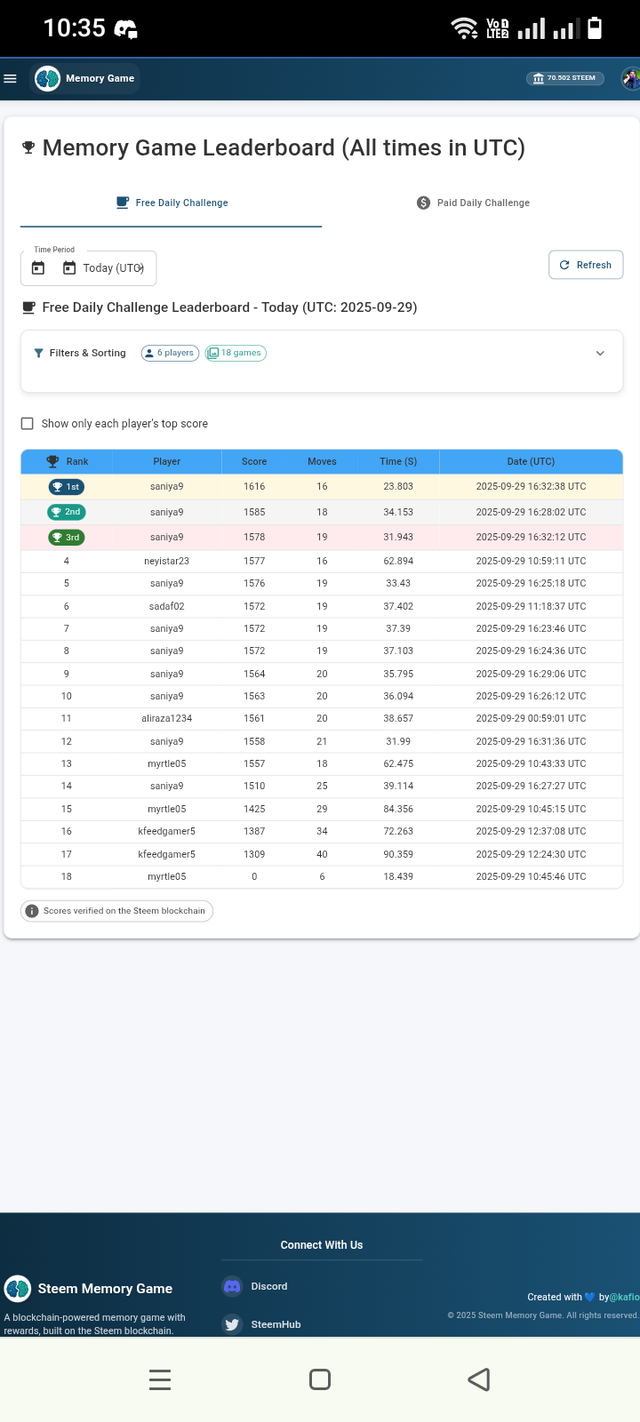Click the 2nd place trophy badge
This screenshot has width=640, height=1422.
[x=66, y=512]
